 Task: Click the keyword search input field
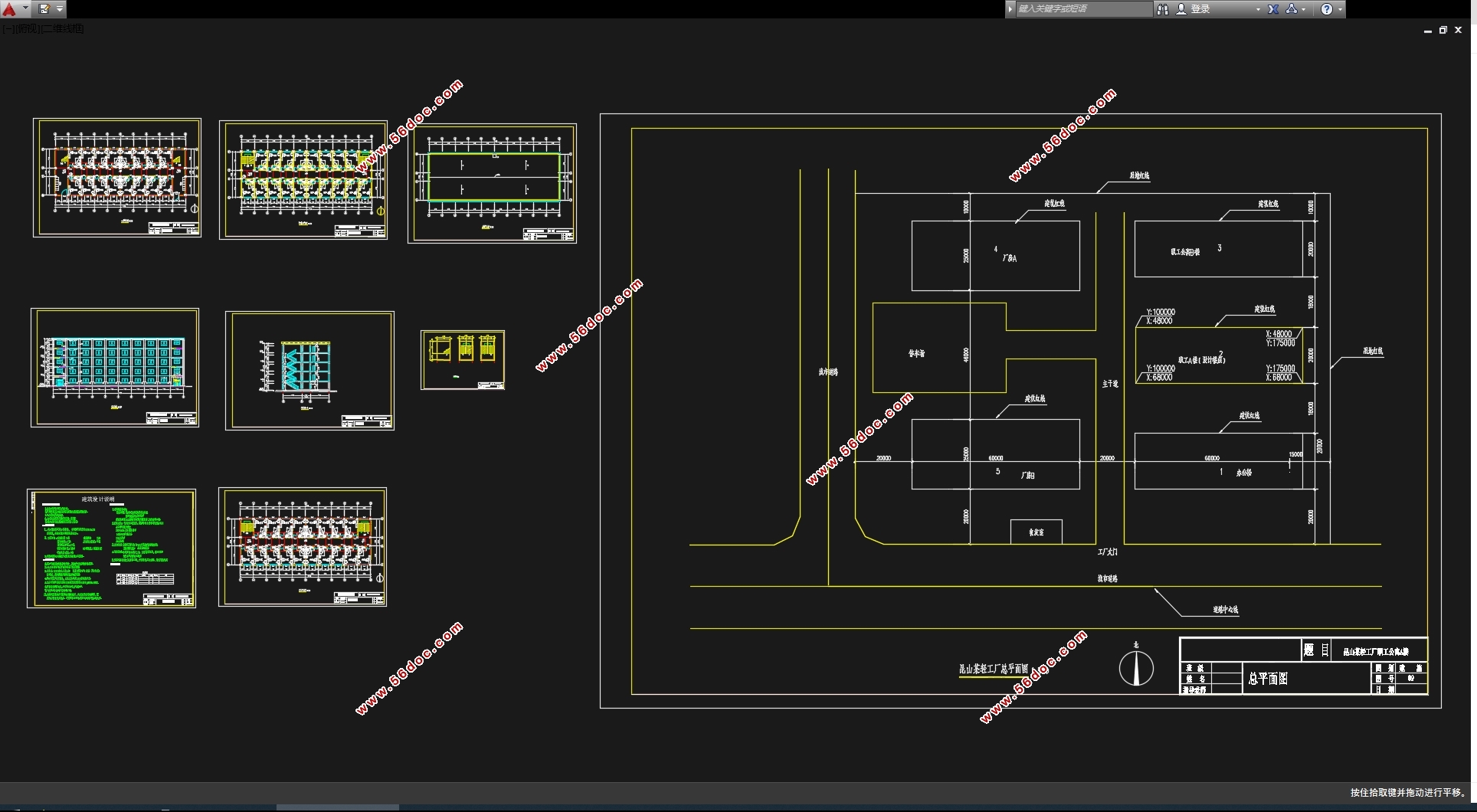tap(1083, 9)
